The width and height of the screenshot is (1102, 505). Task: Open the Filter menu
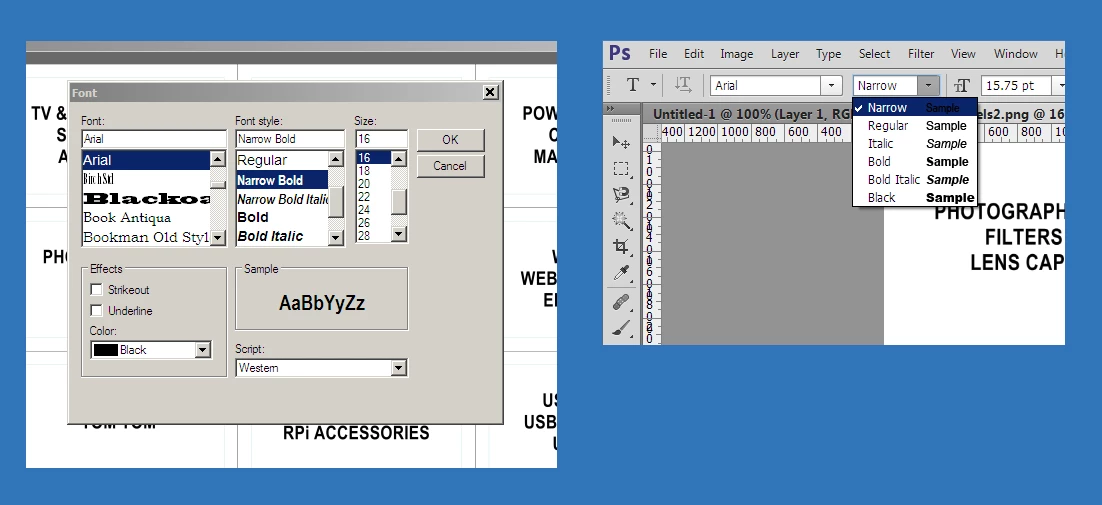tap(921, 53)
